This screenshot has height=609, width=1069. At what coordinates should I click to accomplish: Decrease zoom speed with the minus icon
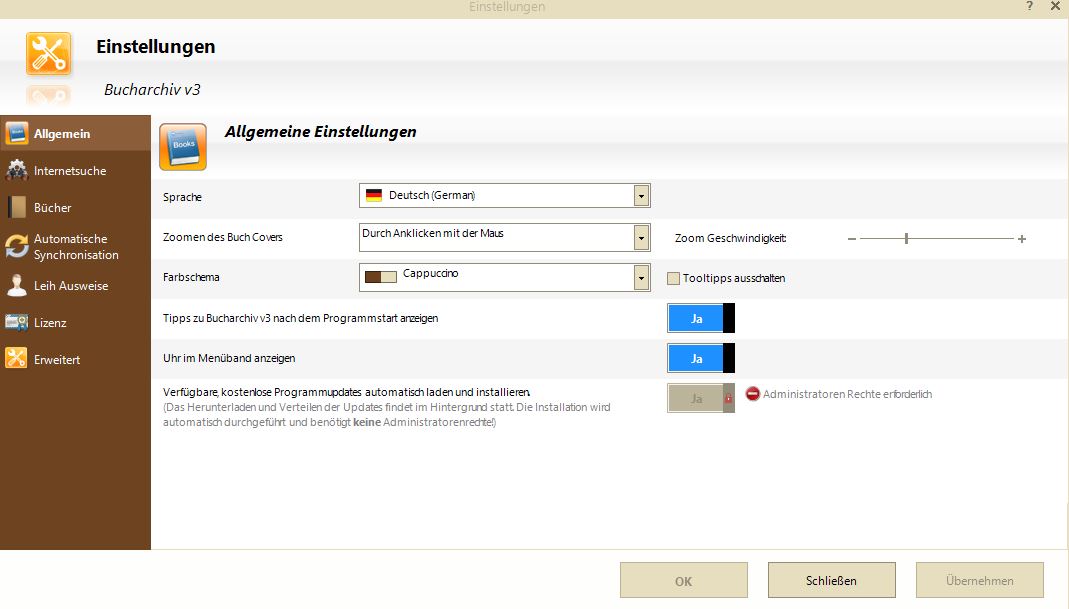pos(852,239)
